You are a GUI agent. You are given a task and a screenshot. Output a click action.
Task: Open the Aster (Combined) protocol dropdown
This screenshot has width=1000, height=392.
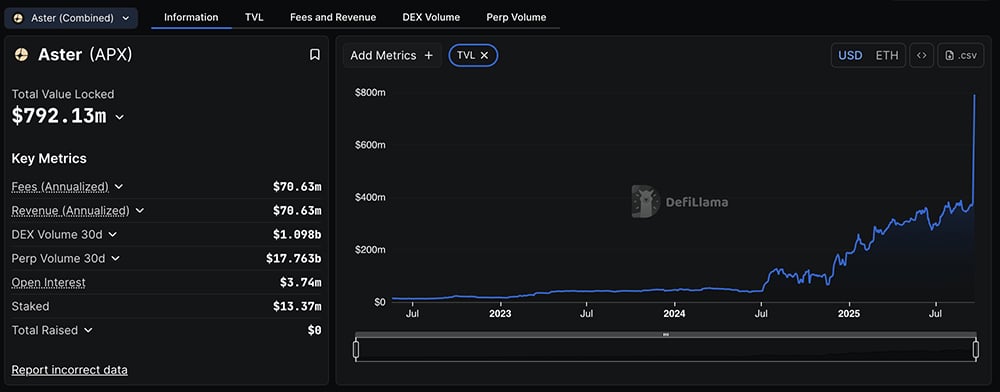(x=71, y=18)
